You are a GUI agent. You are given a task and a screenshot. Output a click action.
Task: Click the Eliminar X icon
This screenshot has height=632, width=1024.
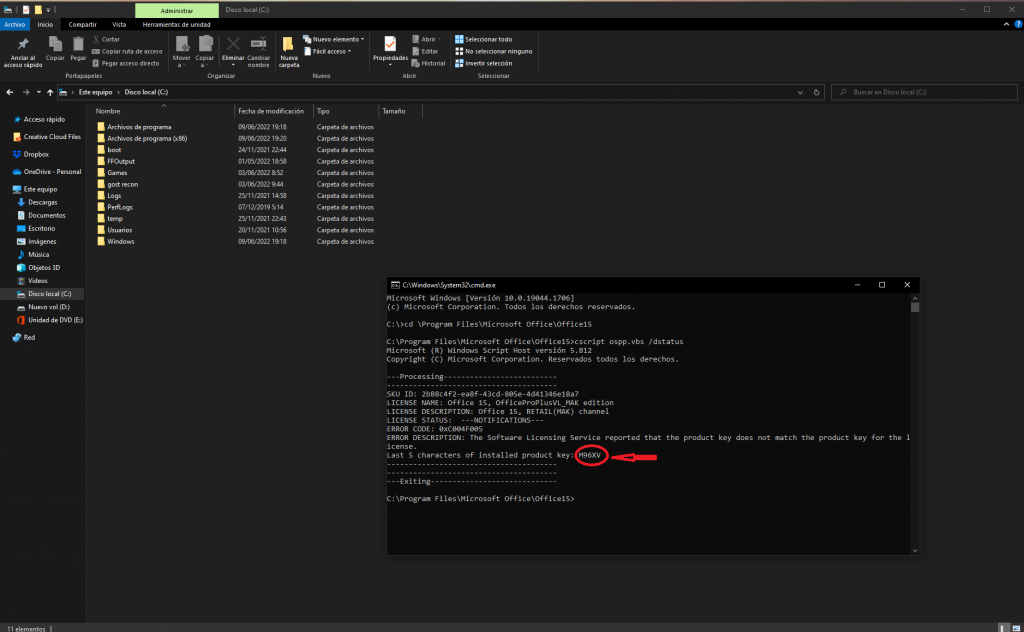click(x=233, y=46)
